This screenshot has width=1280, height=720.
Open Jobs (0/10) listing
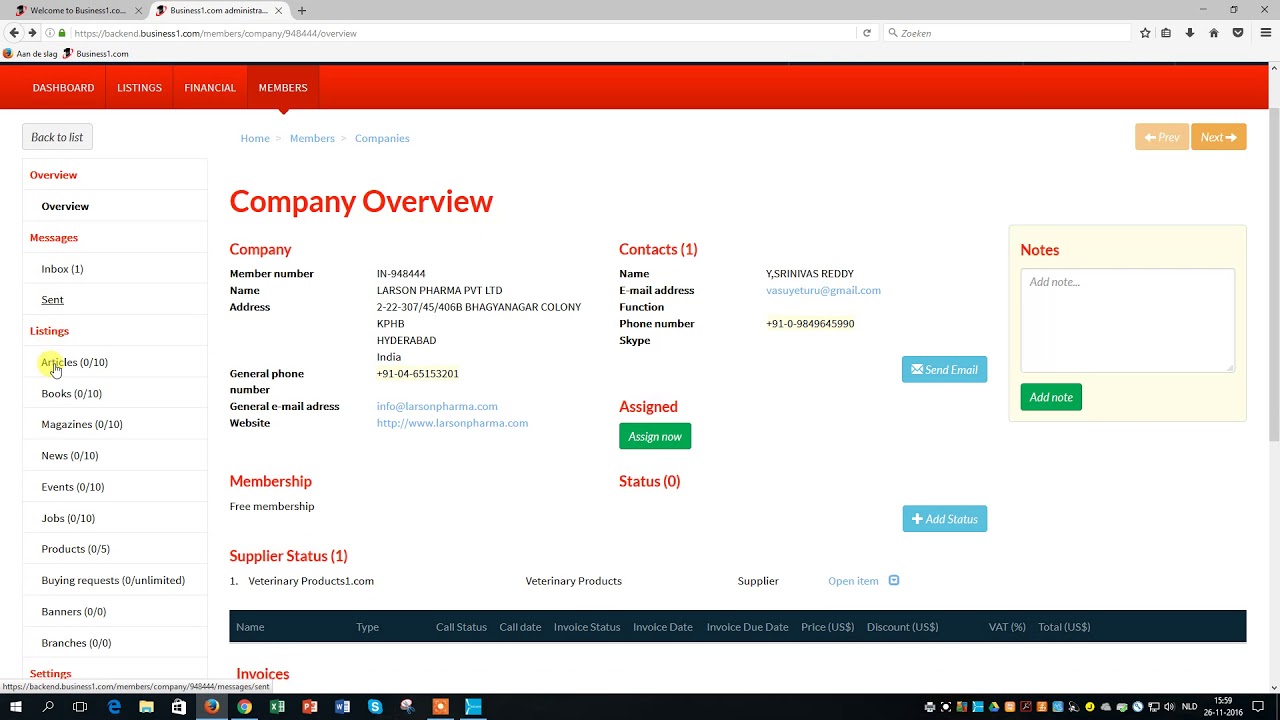pos(68,518)
